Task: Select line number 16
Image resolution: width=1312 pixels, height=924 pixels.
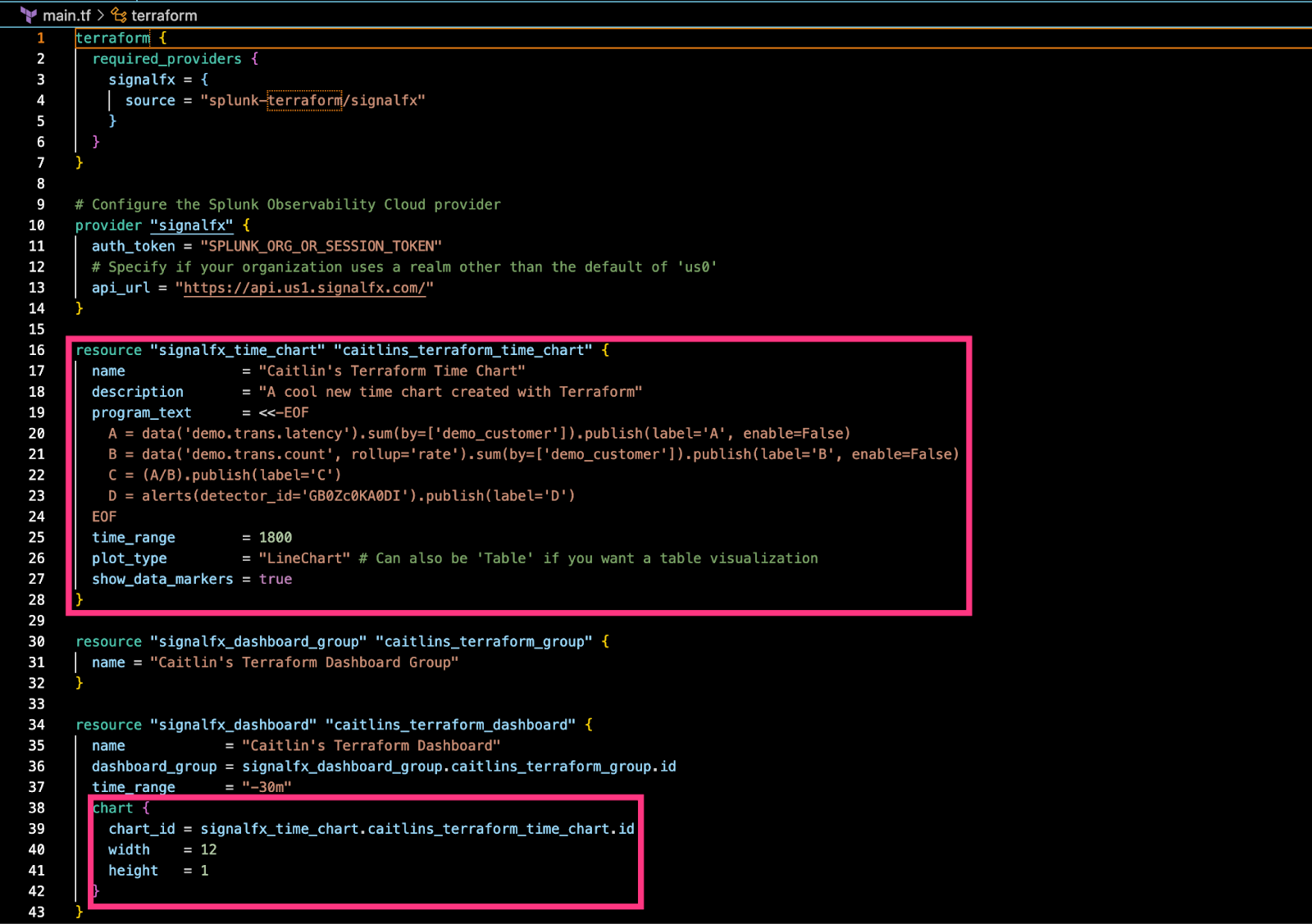Action: point(36,350)
